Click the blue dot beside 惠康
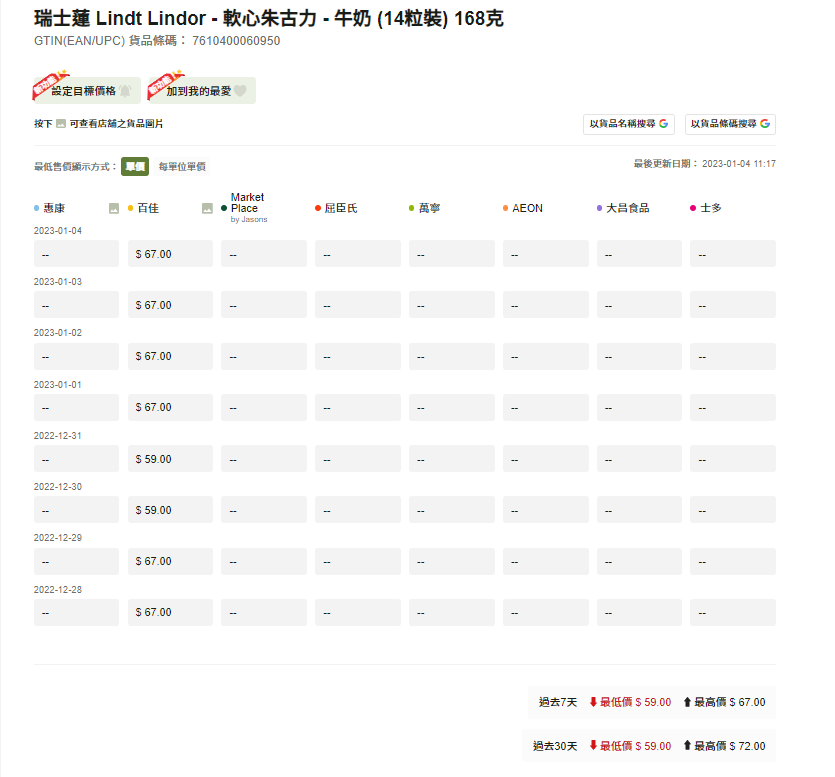835x777 pixels. pos(36,208)
